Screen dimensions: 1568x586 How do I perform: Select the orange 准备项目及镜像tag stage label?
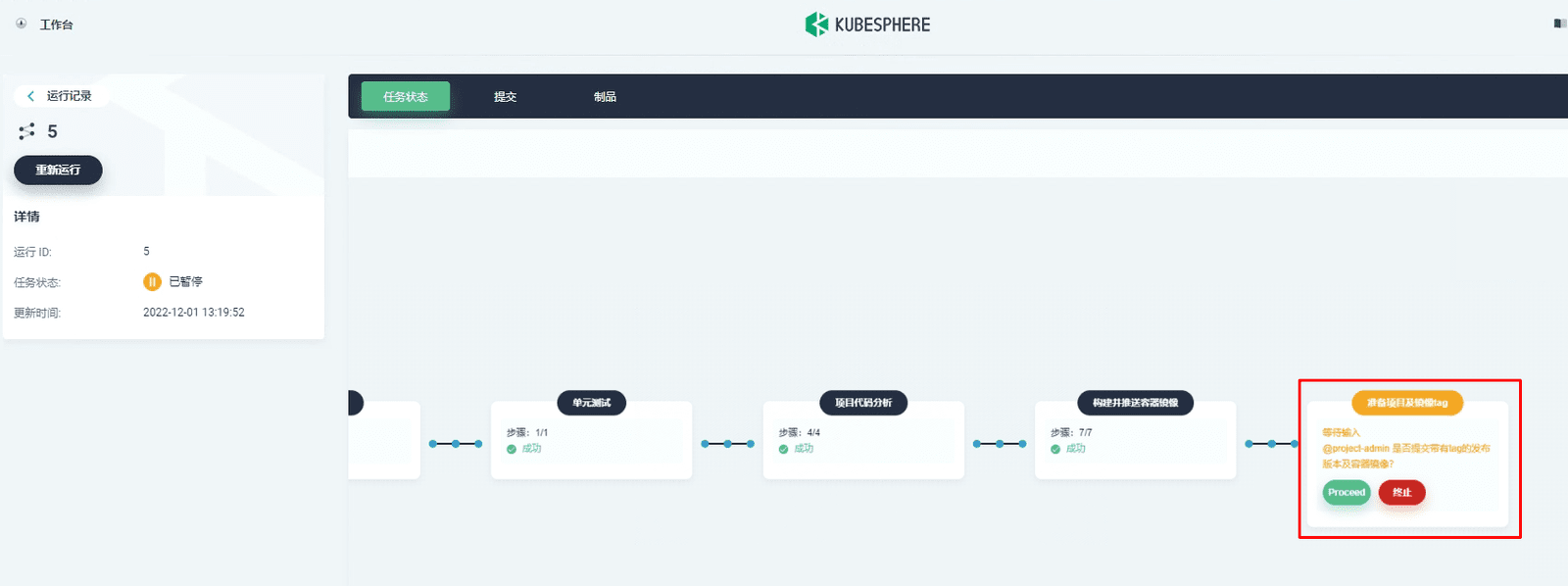(x=1407, y=403)
